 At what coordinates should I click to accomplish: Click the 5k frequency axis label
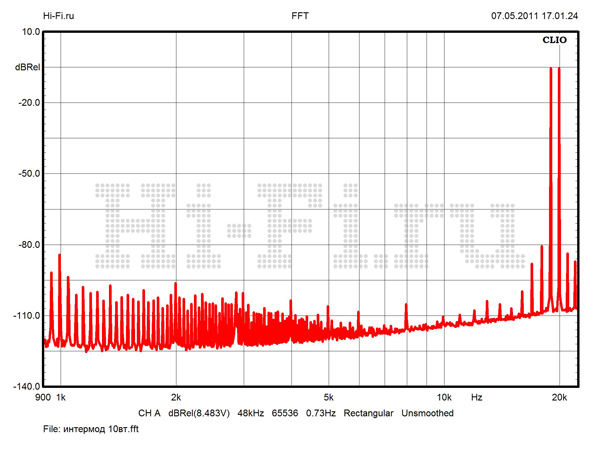coord(328,398)
